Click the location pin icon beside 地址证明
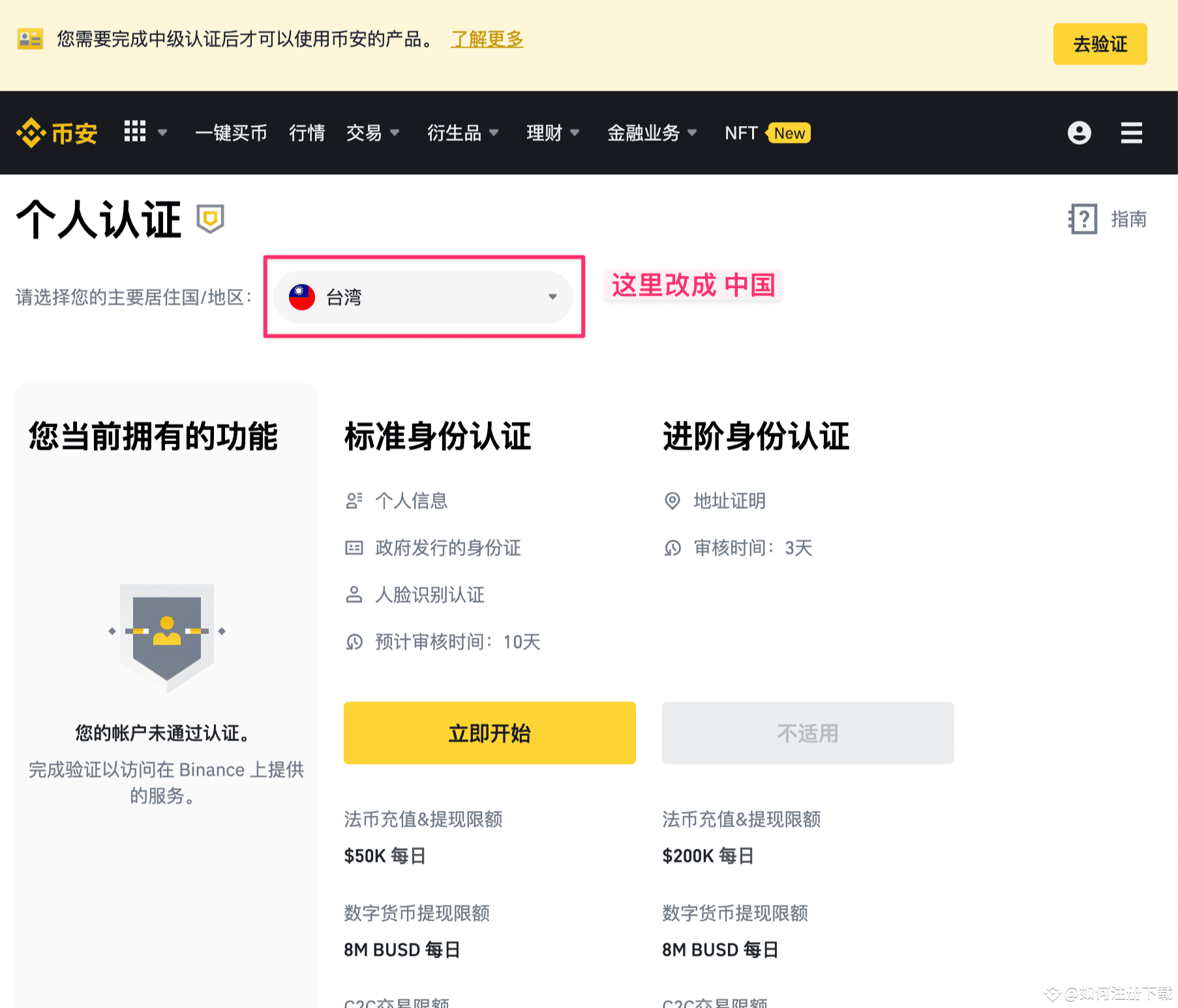Viewport: 1178px width, 1008px height. pos(672,501)
